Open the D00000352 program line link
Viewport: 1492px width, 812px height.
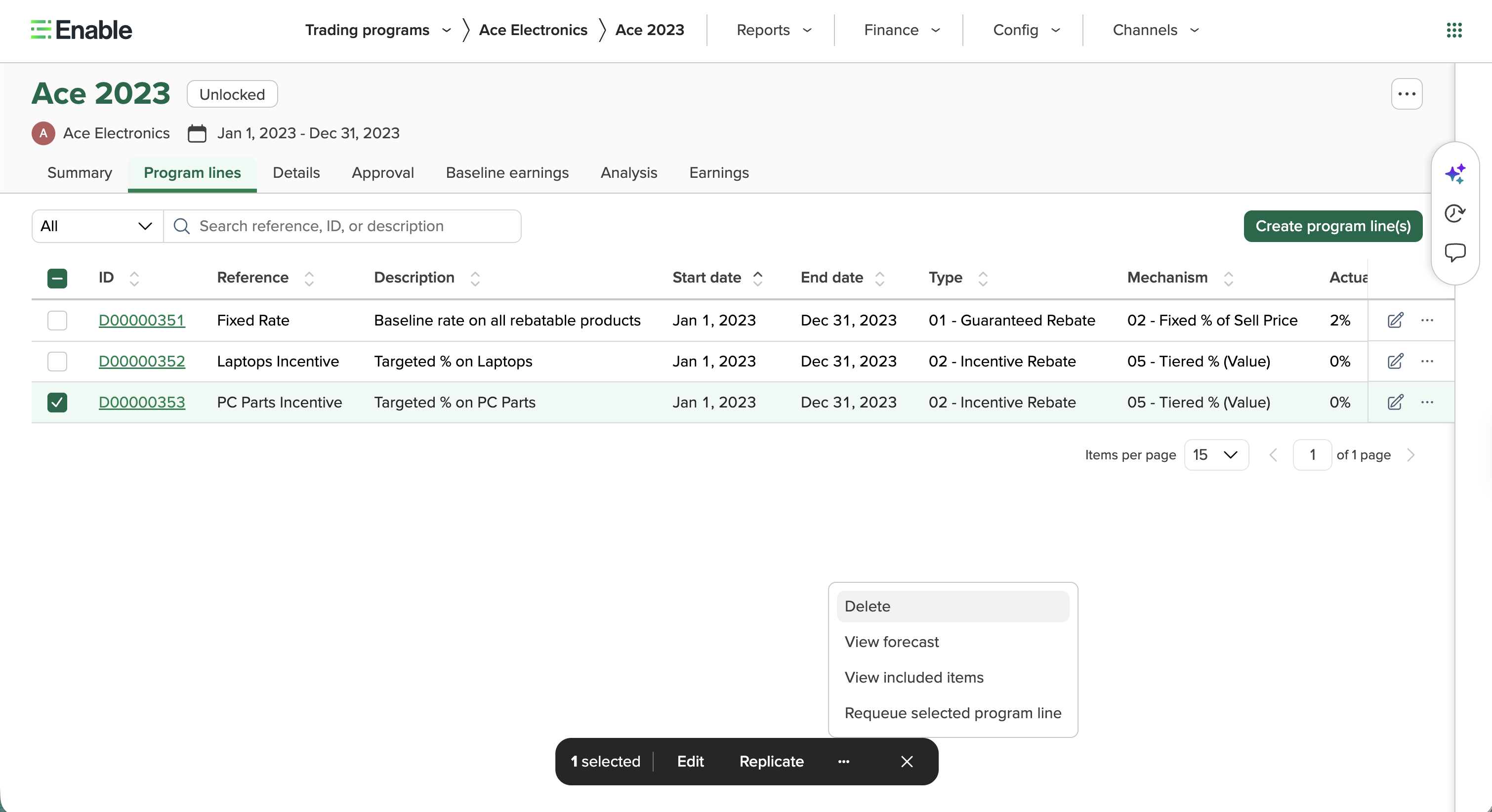click(x=142, y=362)
